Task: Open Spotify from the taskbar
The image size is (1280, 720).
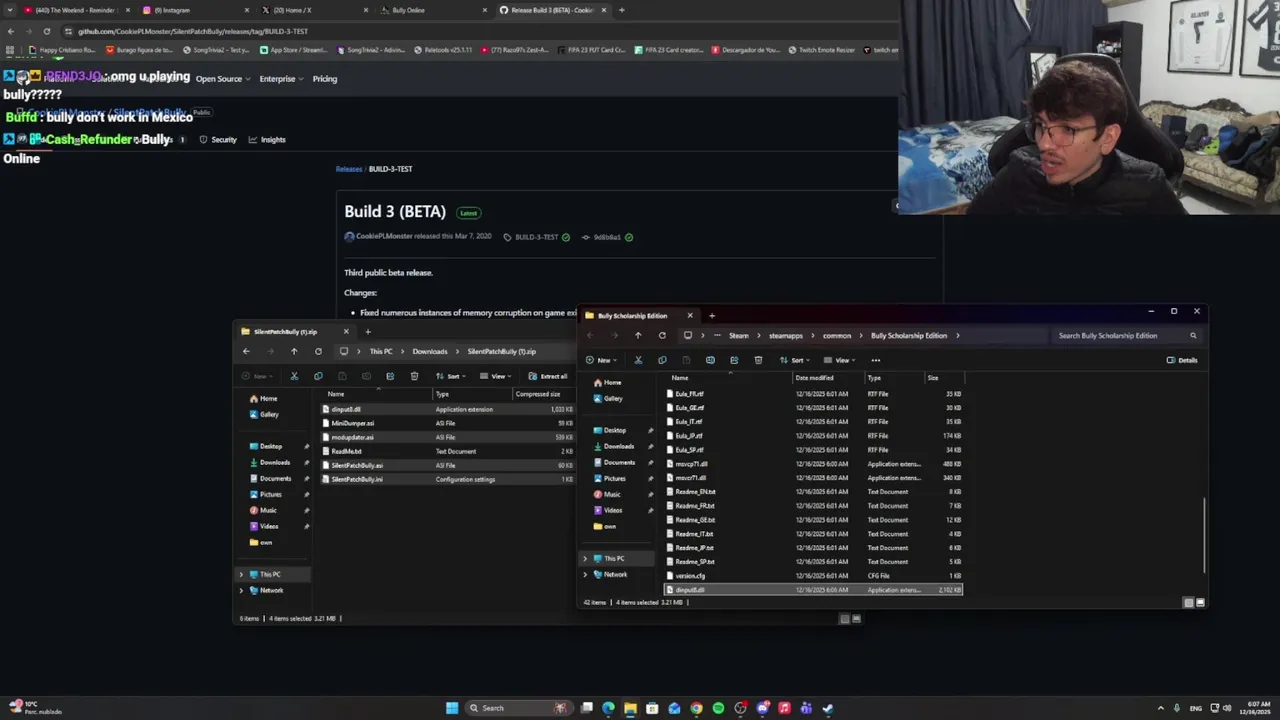Action: pos(718,708)
